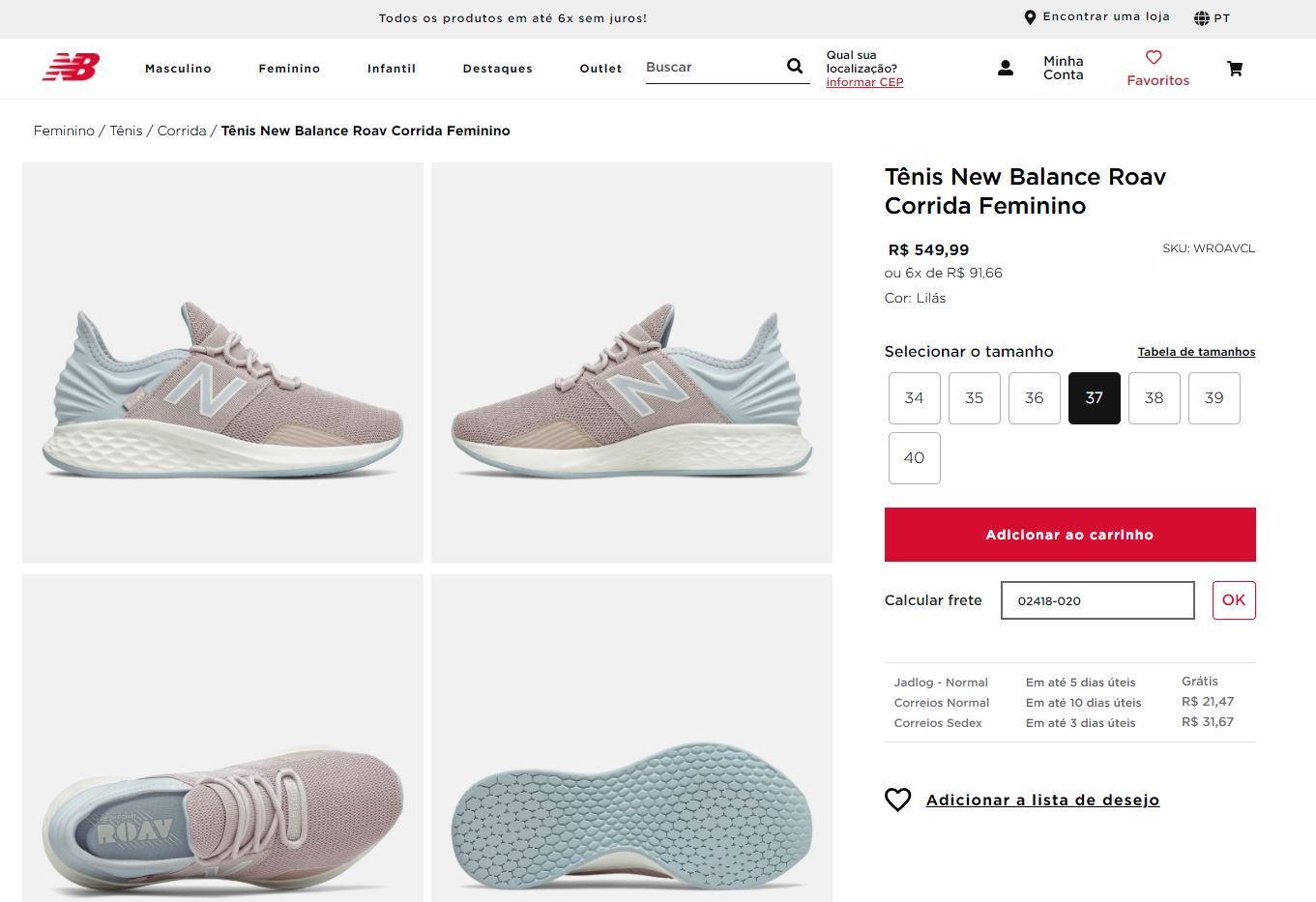Click the informar CEP link
This screenshot has height=902, width=1316.
tap(864, 82)
